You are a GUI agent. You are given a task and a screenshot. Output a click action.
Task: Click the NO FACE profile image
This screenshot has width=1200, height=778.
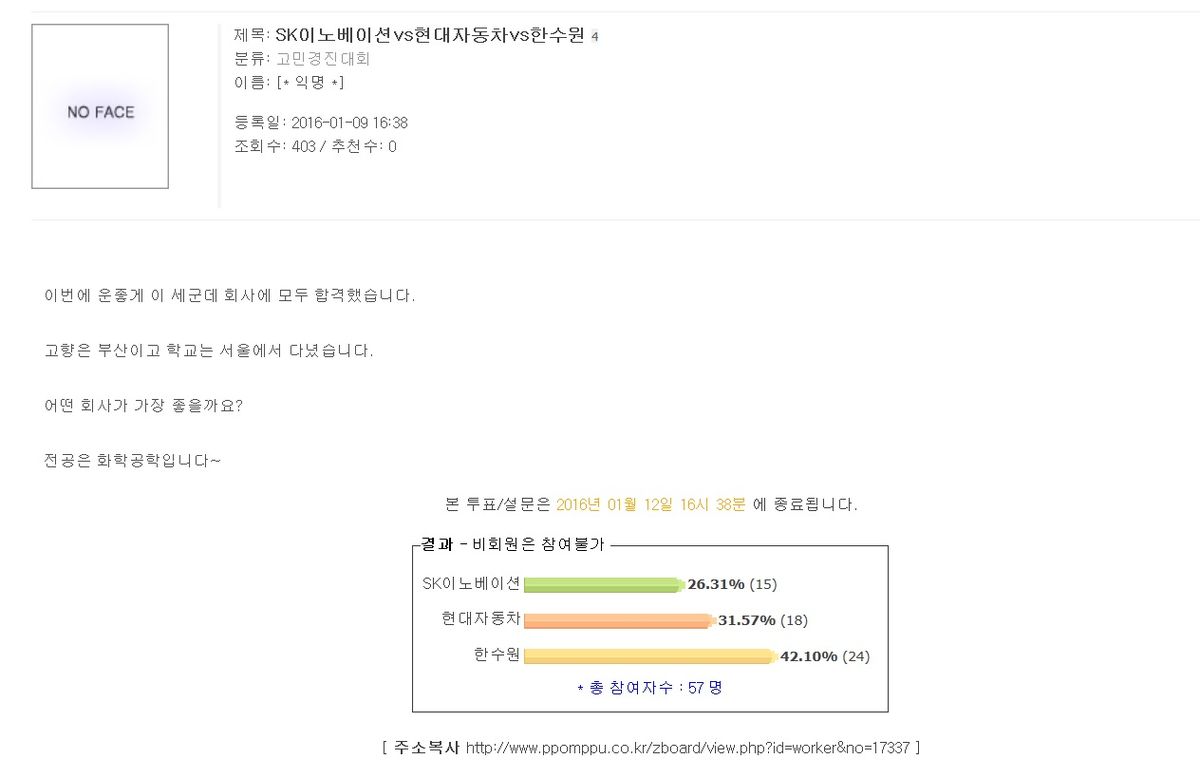(x=100, y=107)
